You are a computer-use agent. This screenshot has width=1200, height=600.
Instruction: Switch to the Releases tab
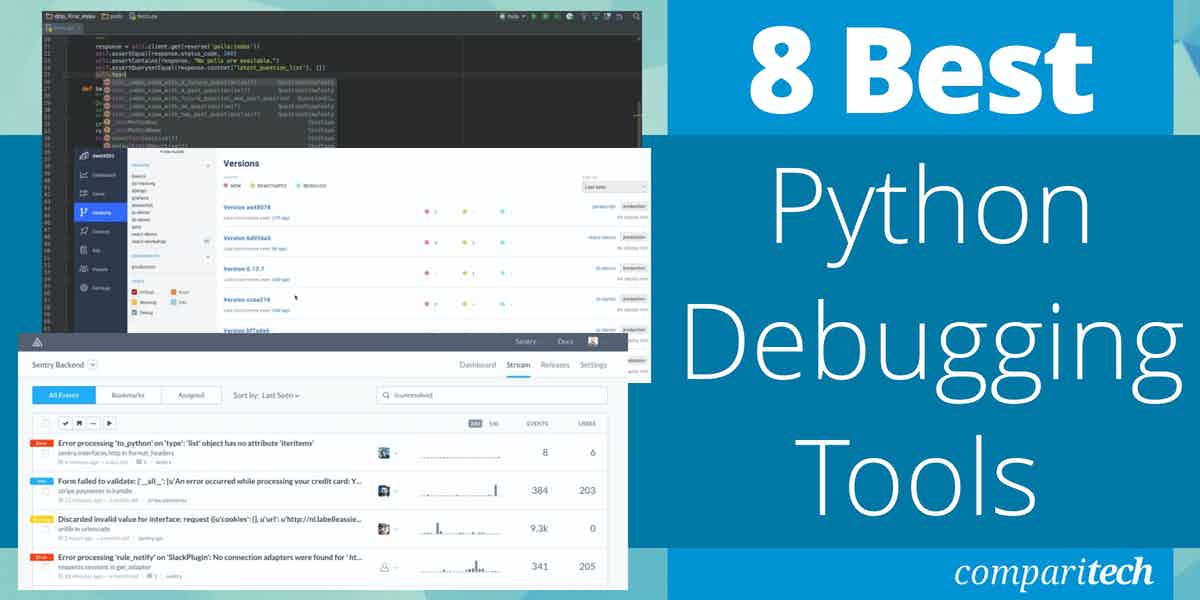pos(555,365)
